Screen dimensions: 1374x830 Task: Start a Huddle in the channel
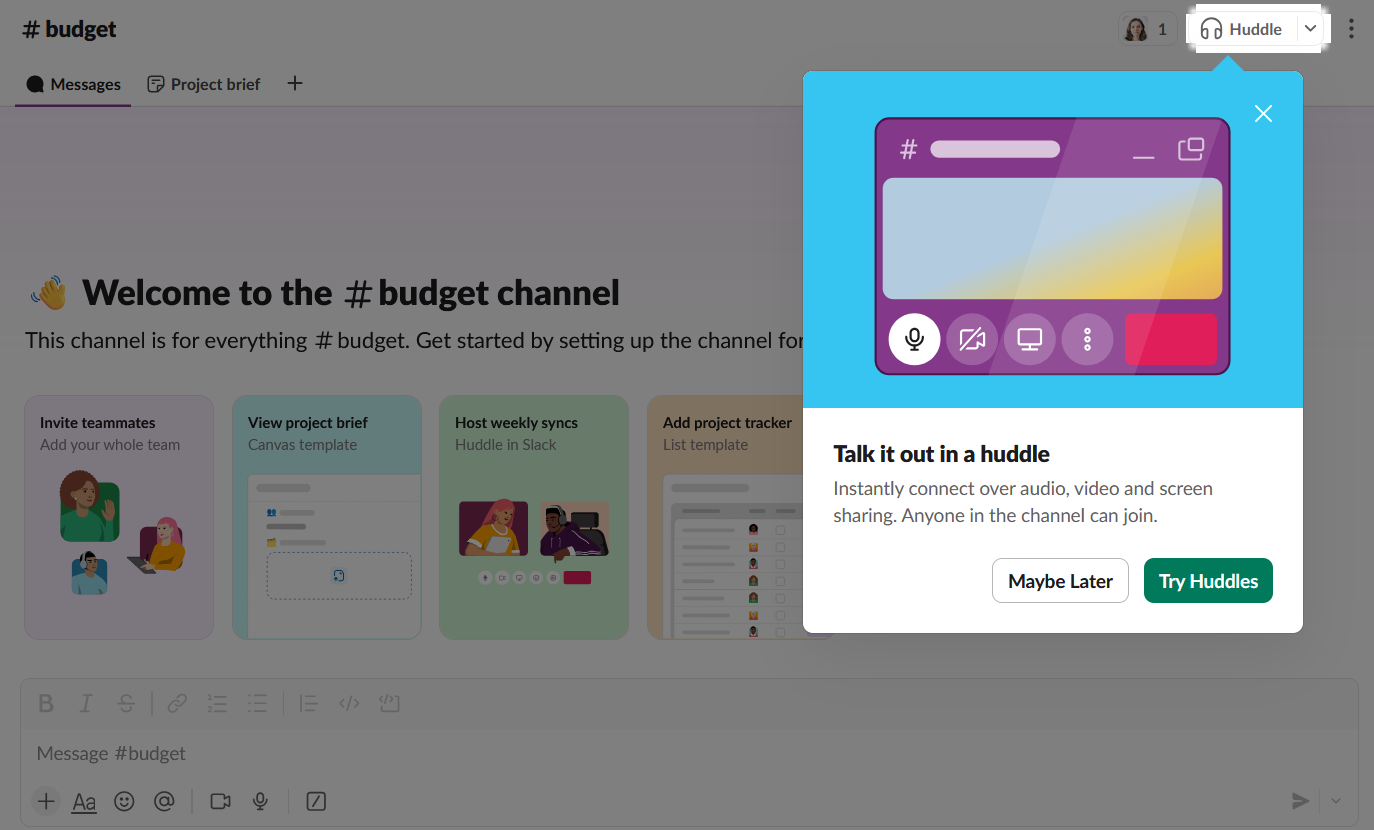pos(1241,29)
